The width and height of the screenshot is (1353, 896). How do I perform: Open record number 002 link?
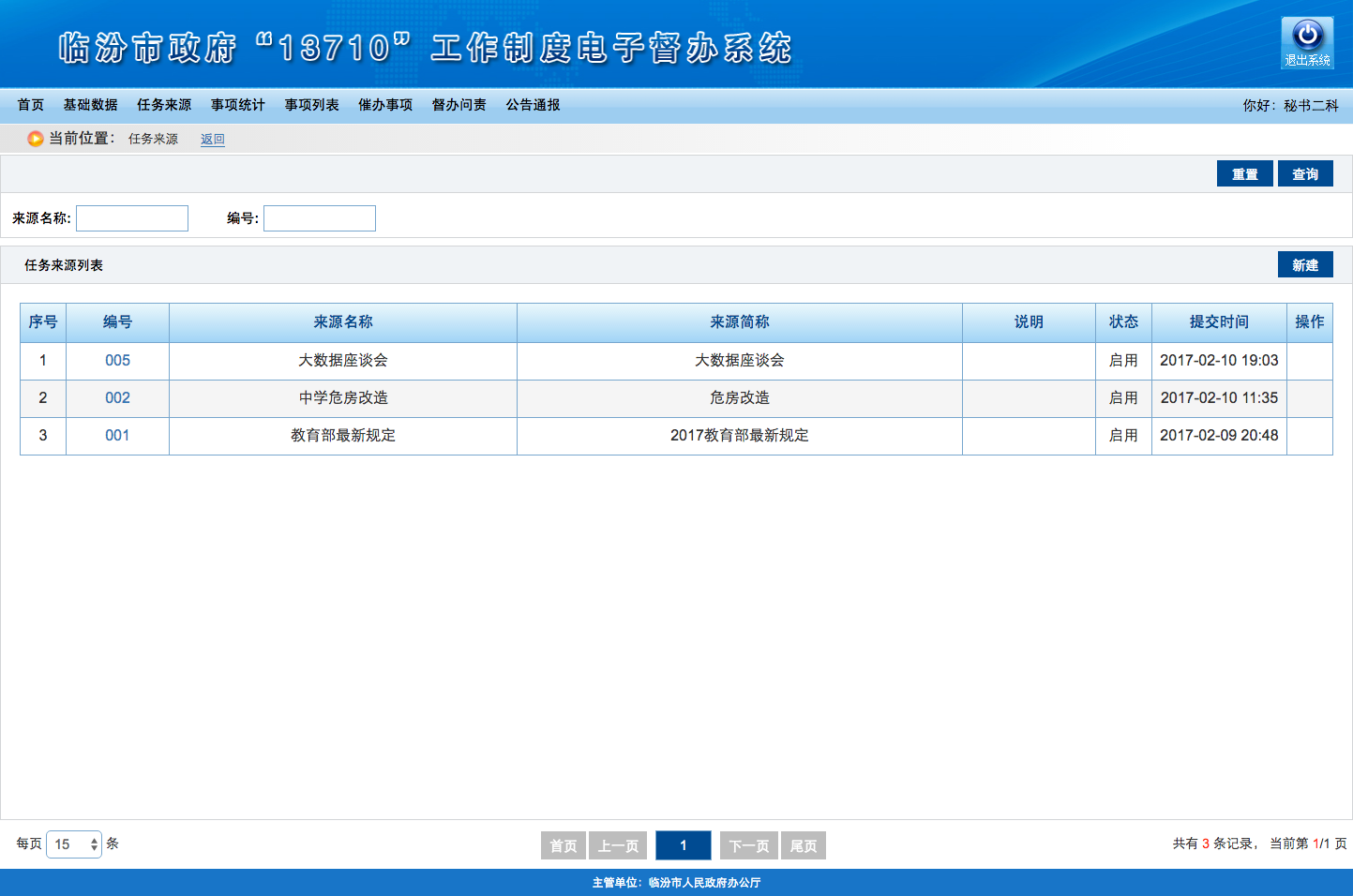coord(117,398)
